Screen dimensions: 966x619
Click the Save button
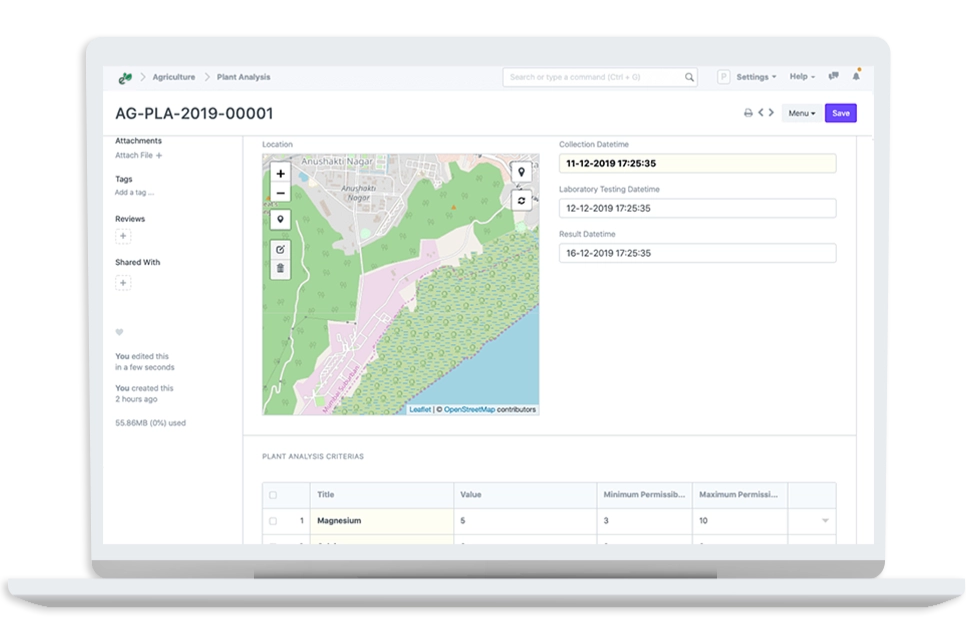click(841, 113)
